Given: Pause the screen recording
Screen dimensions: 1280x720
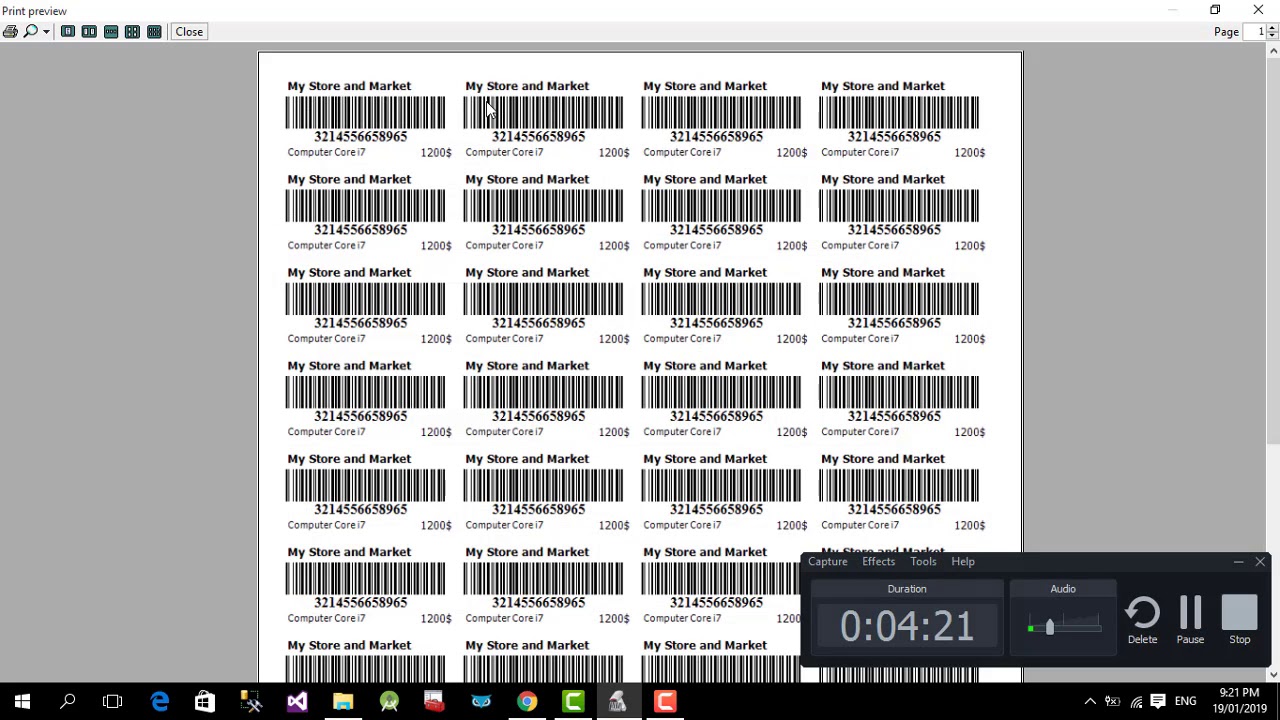Looking at the screenshot, I should (1190, 620).
